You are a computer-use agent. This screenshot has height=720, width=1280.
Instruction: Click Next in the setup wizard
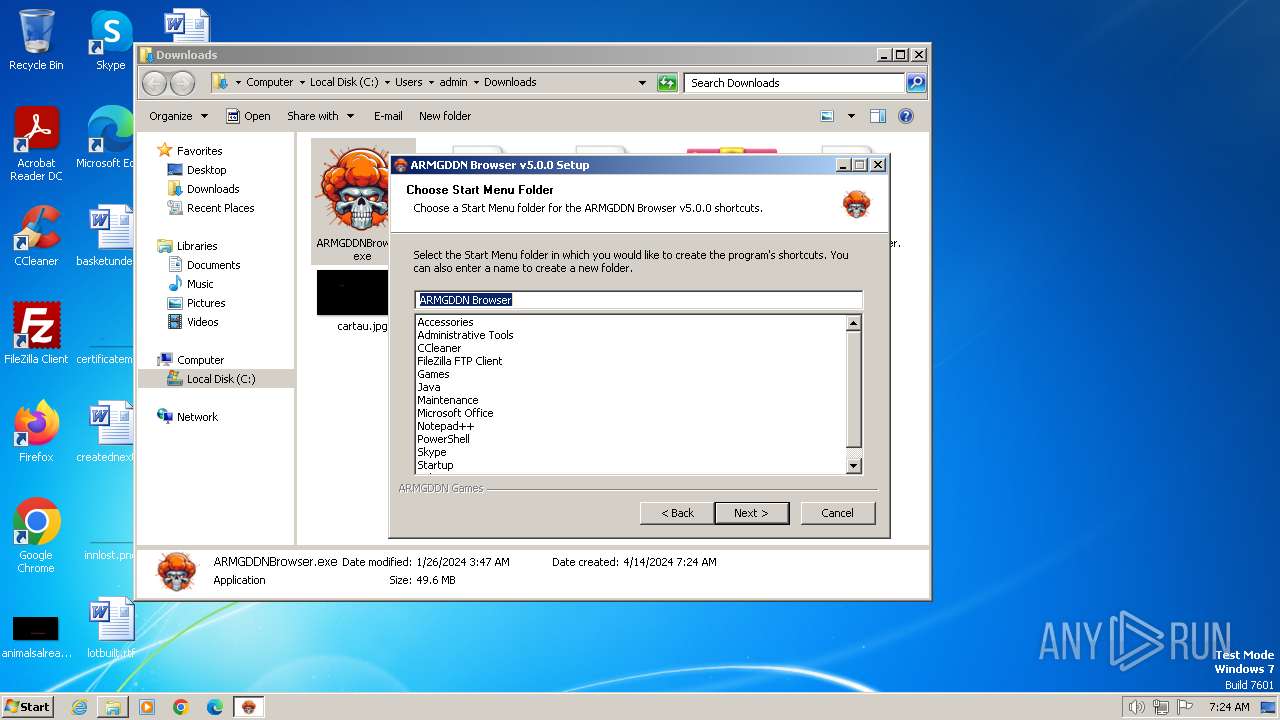pyautogui.click(x=751, y=513)
